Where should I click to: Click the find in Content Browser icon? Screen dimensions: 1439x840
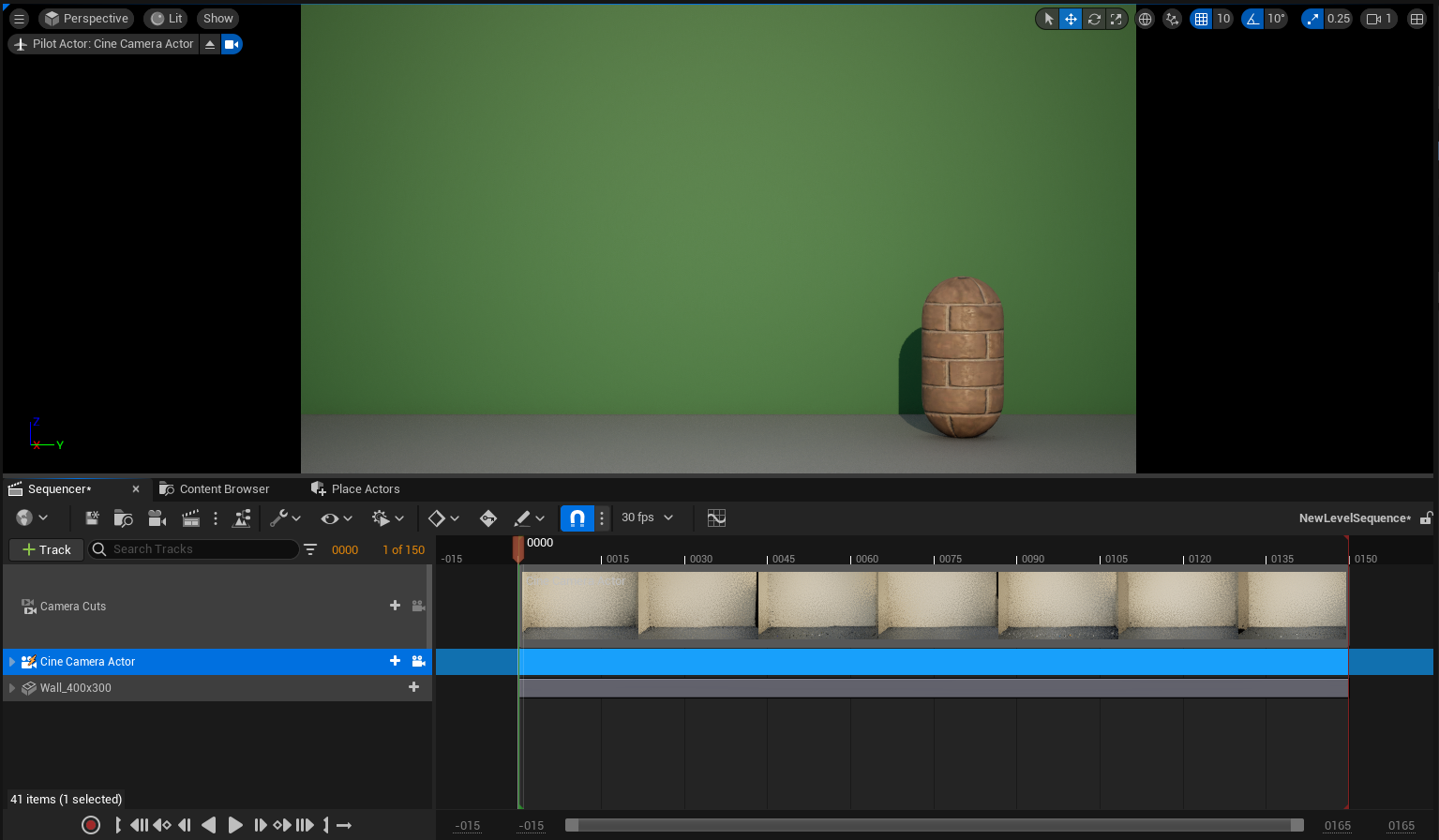click(x=123, y=518)
